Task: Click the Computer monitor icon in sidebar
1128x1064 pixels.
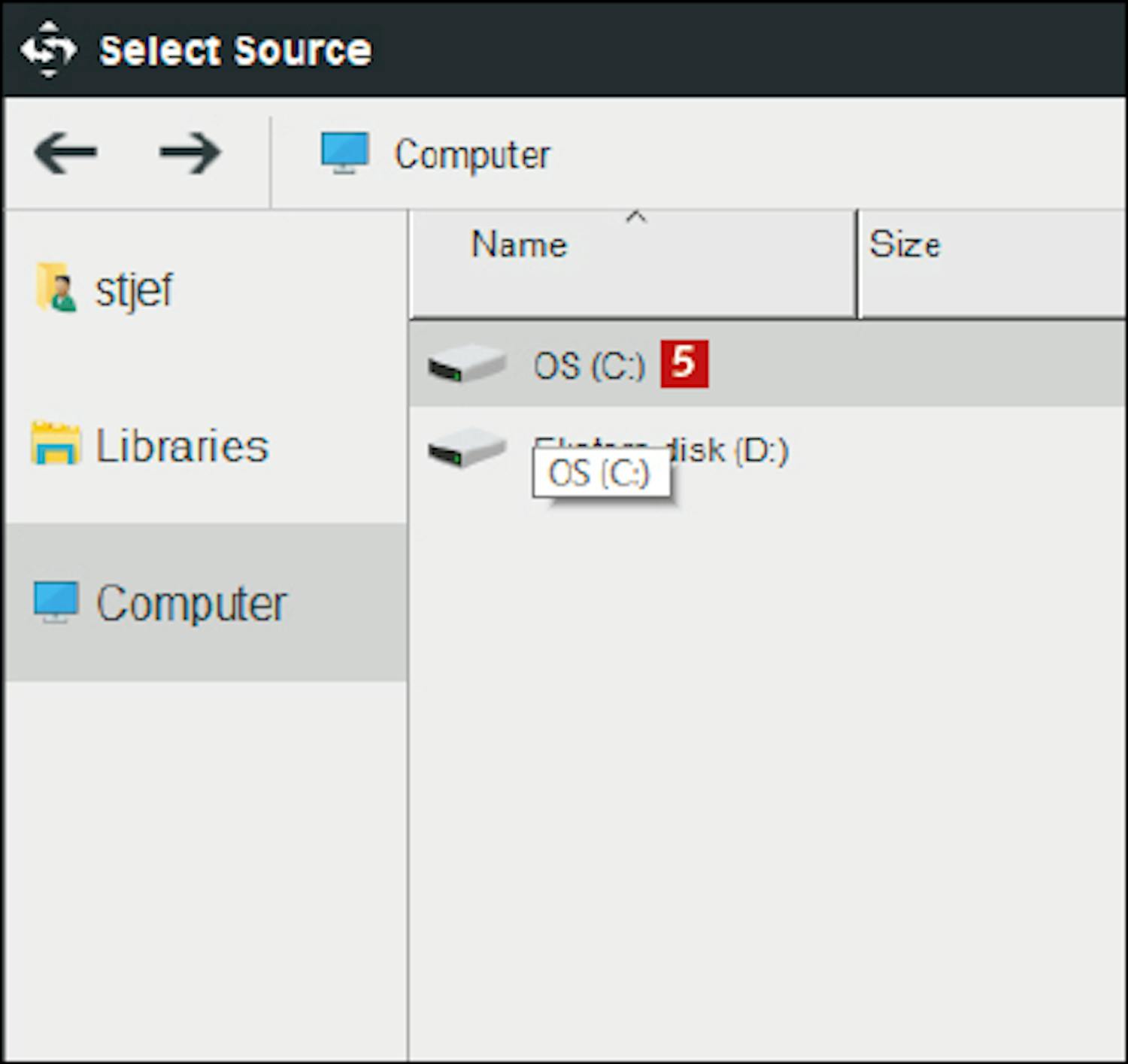Action: pyautogui.click(x=56, y=602)
